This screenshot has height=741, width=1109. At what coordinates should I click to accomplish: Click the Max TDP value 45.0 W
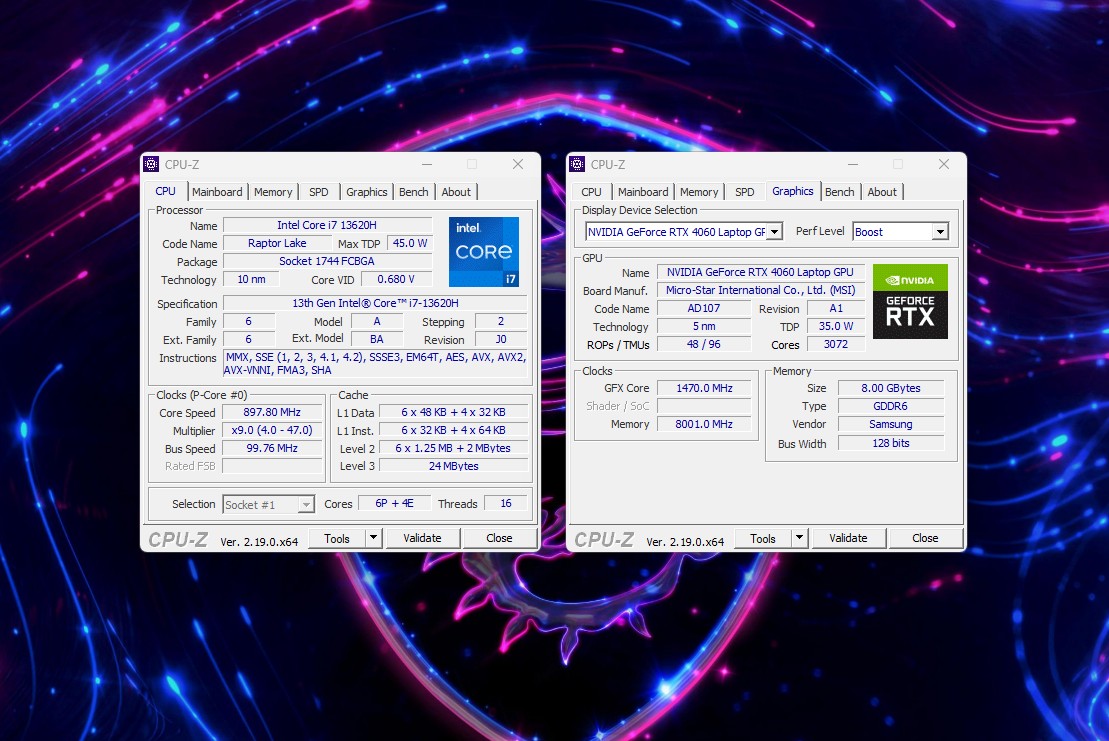(410, 243)
